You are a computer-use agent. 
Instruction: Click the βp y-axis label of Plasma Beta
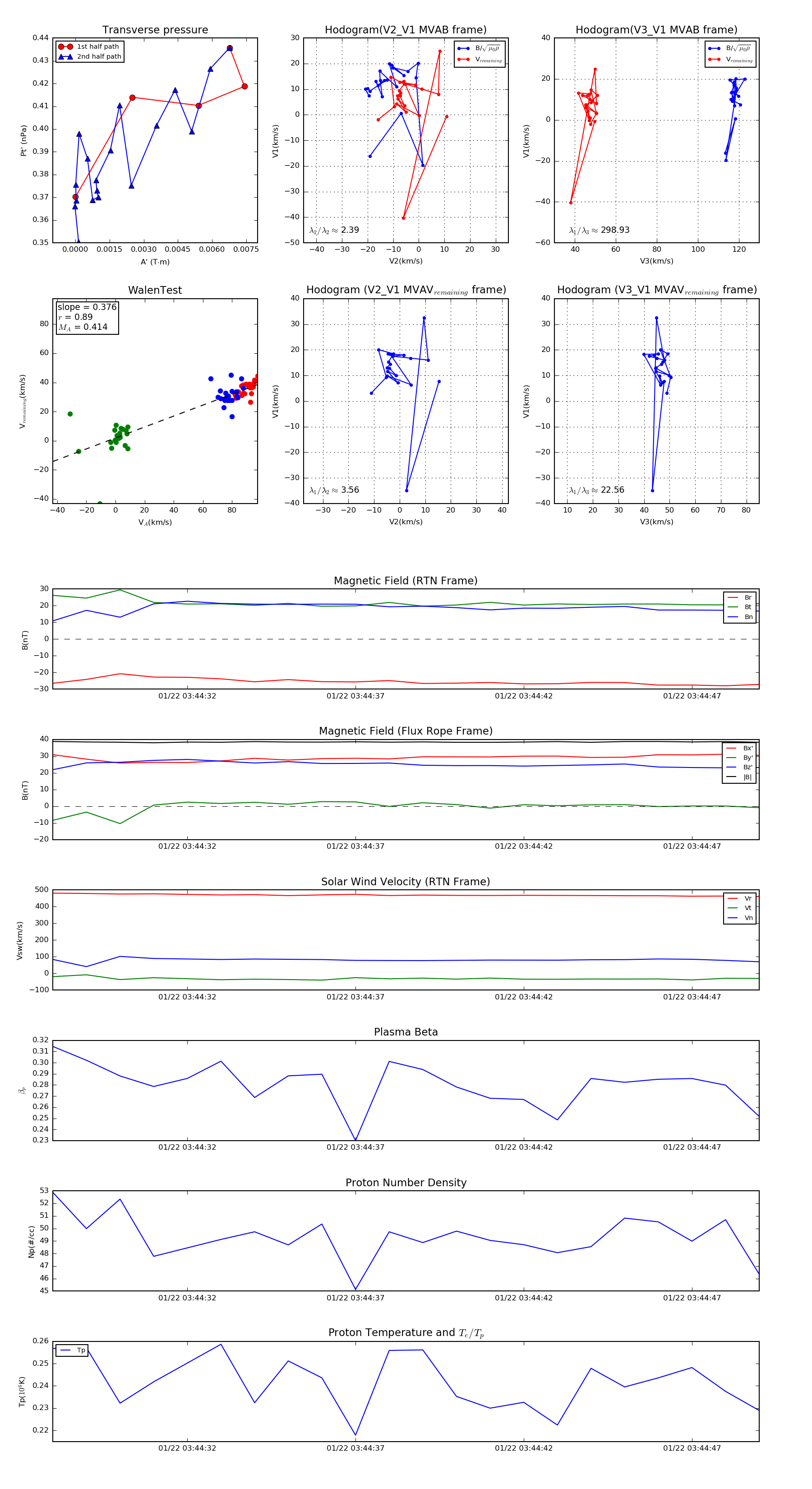pos(22,1090)
